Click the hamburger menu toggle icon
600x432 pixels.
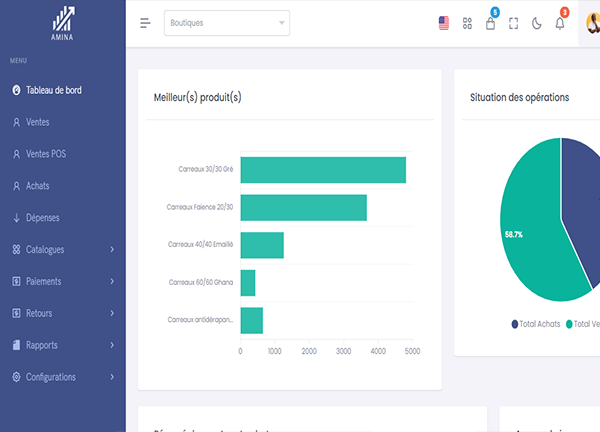click(x=145, y=23)
